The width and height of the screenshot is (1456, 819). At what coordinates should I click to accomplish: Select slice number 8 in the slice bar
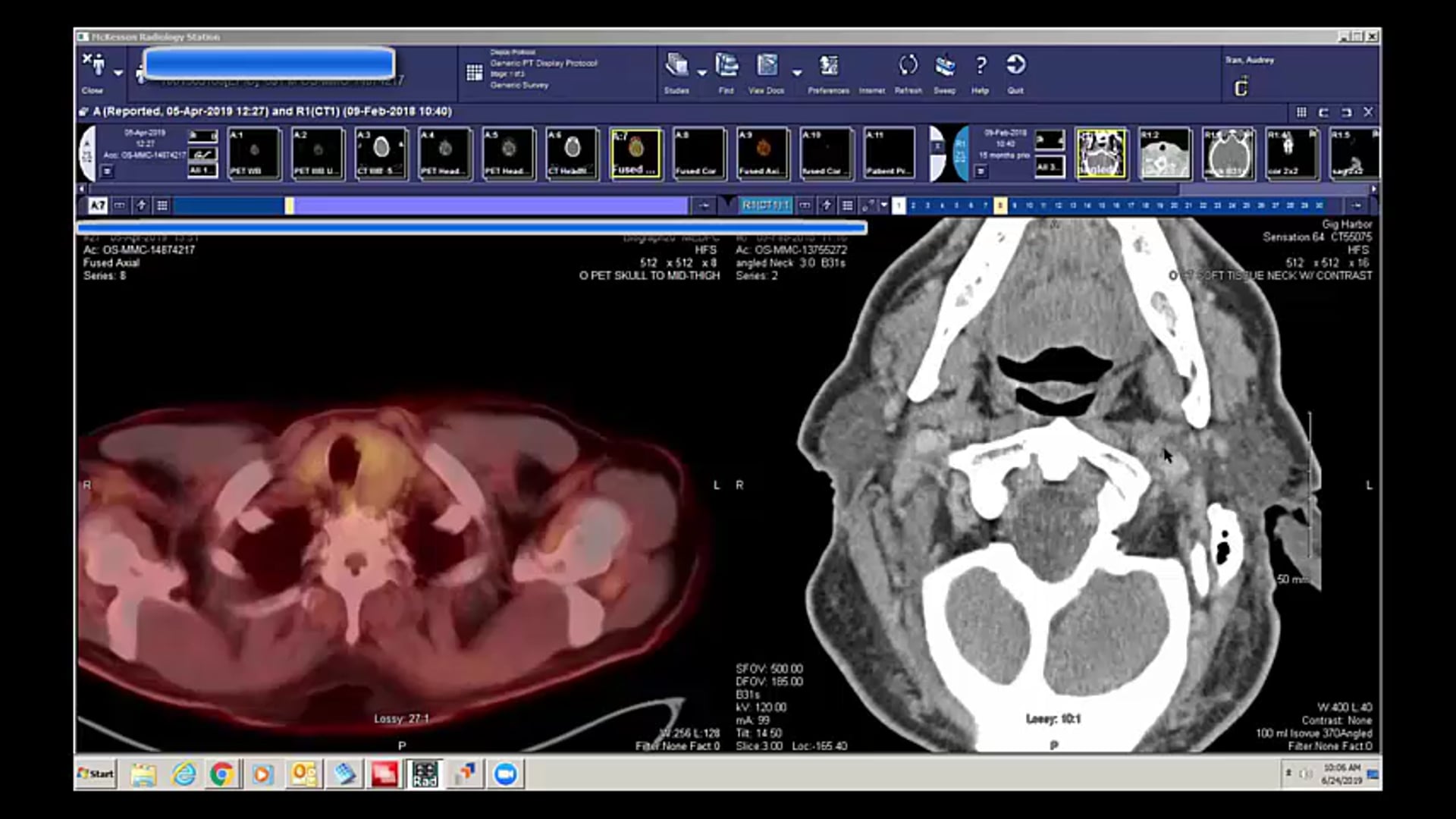(x=1002, y=205)
